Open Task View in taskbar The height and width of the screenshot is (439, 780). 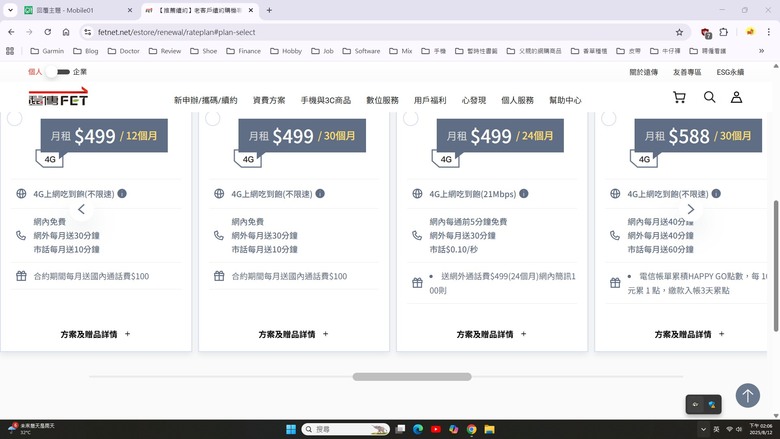click(400, 429)
